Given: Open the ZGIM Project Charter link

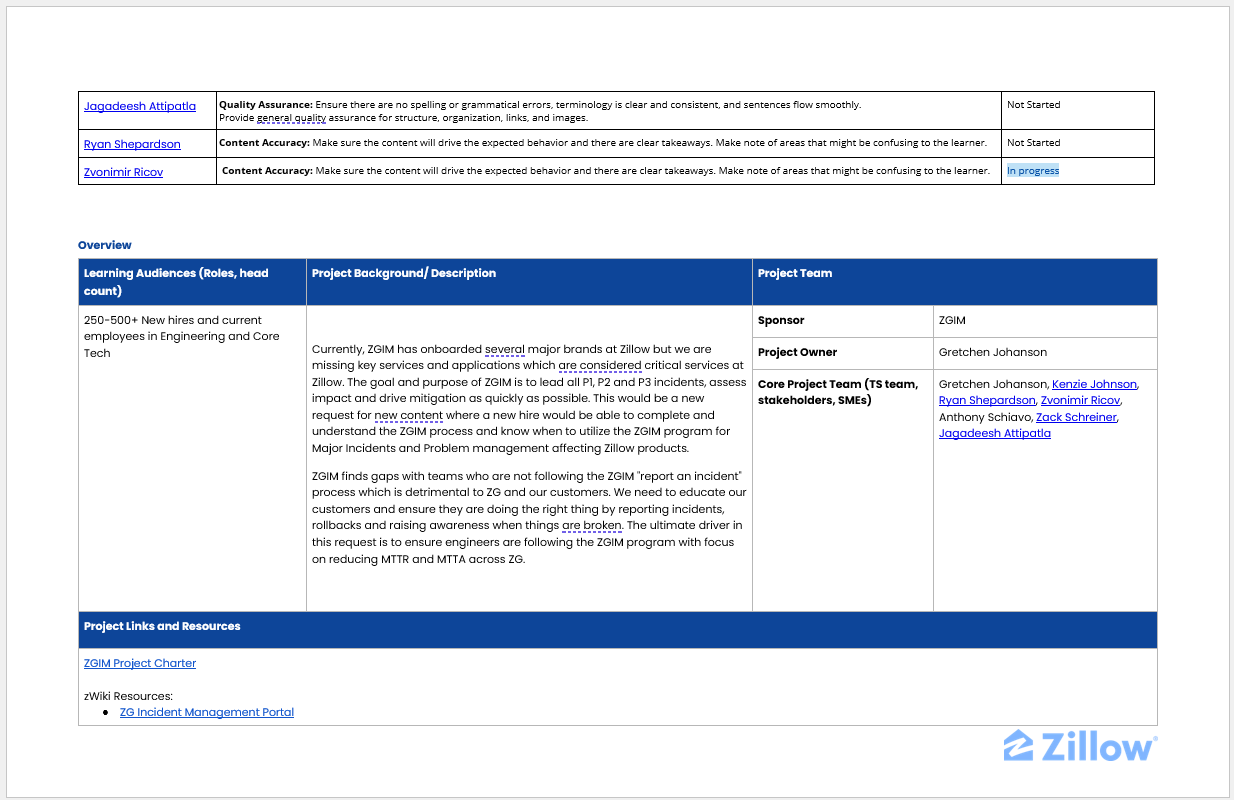Looking at the screenshot, I should click(x=140, y=663).
